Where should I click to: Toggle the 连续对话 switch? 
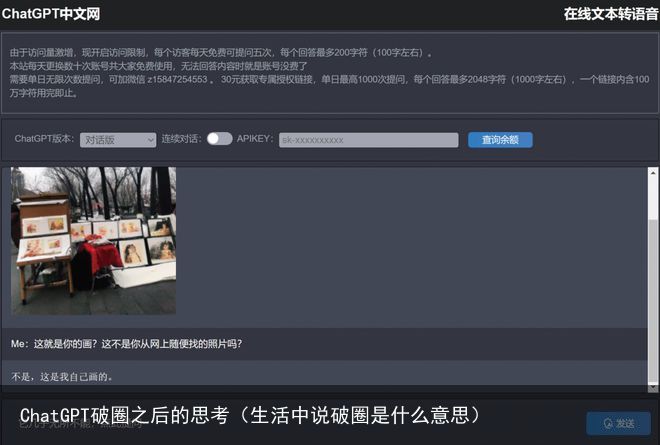pyautogui.click(x=219, y=139)
